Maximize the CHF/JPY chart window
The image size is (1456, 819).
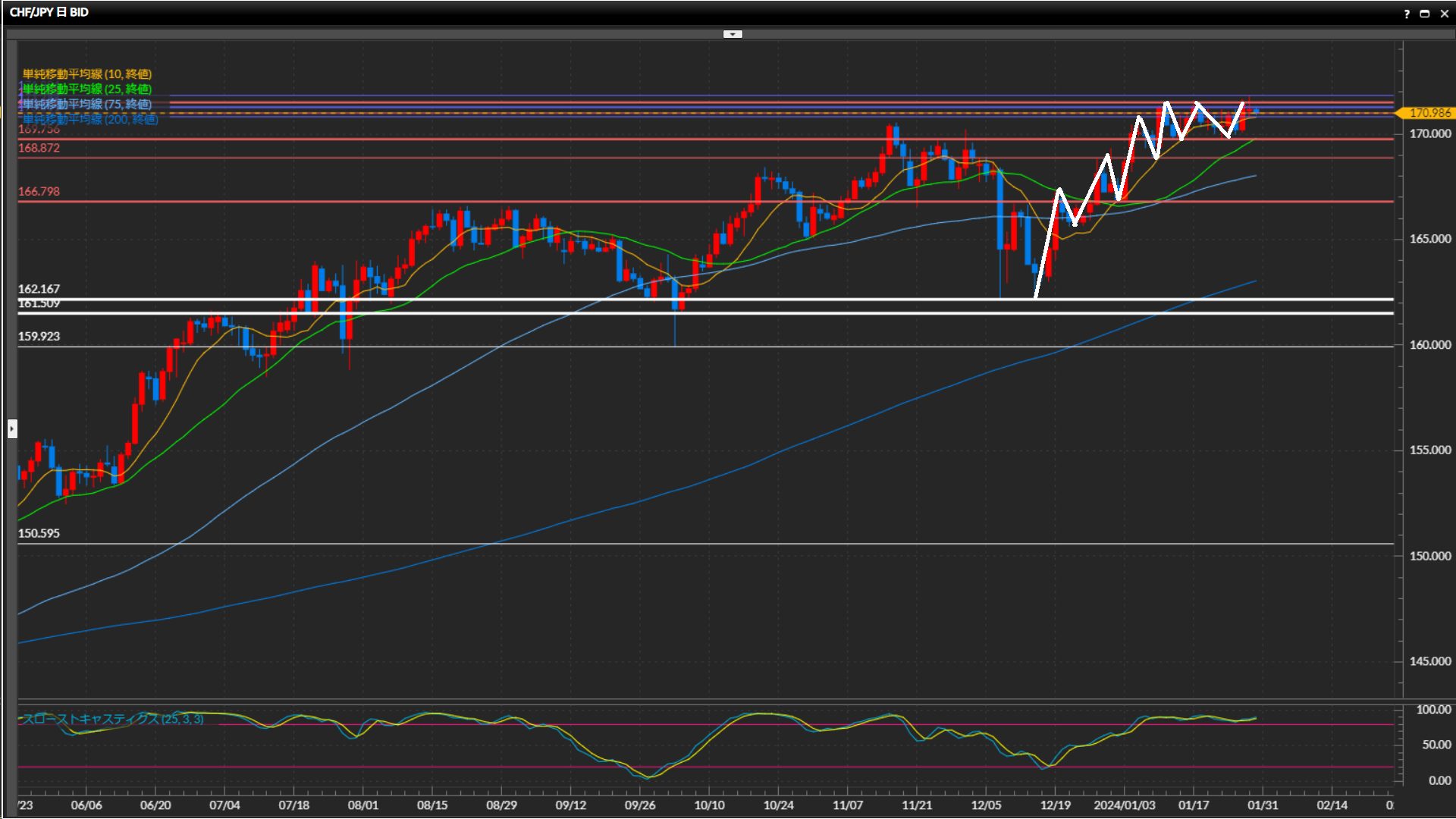pyautogui.click(x=1425, y=14)
